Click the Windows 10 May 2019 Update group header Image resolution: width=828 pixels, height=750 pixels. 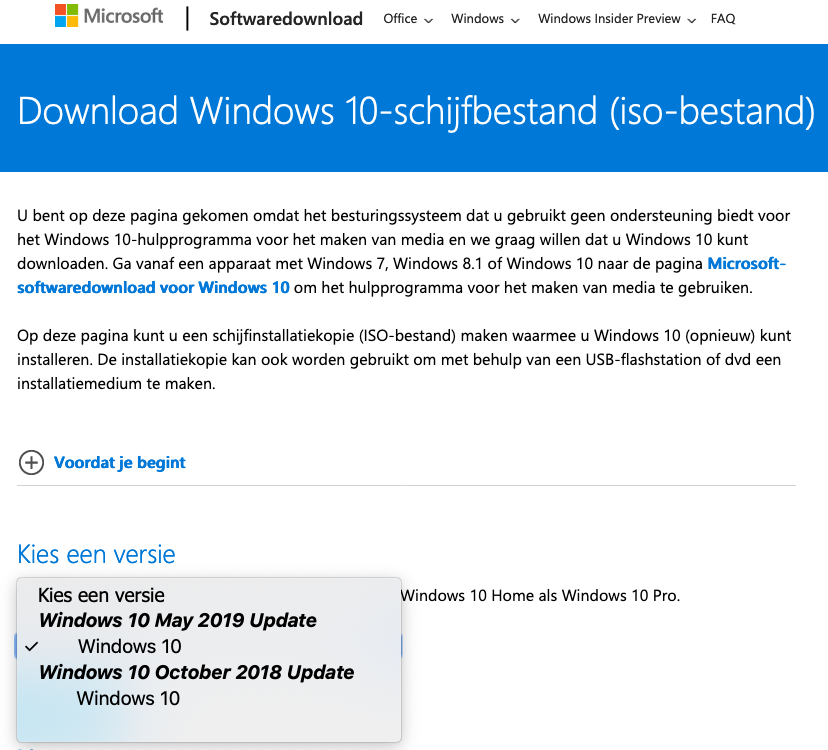coord(178,620)
